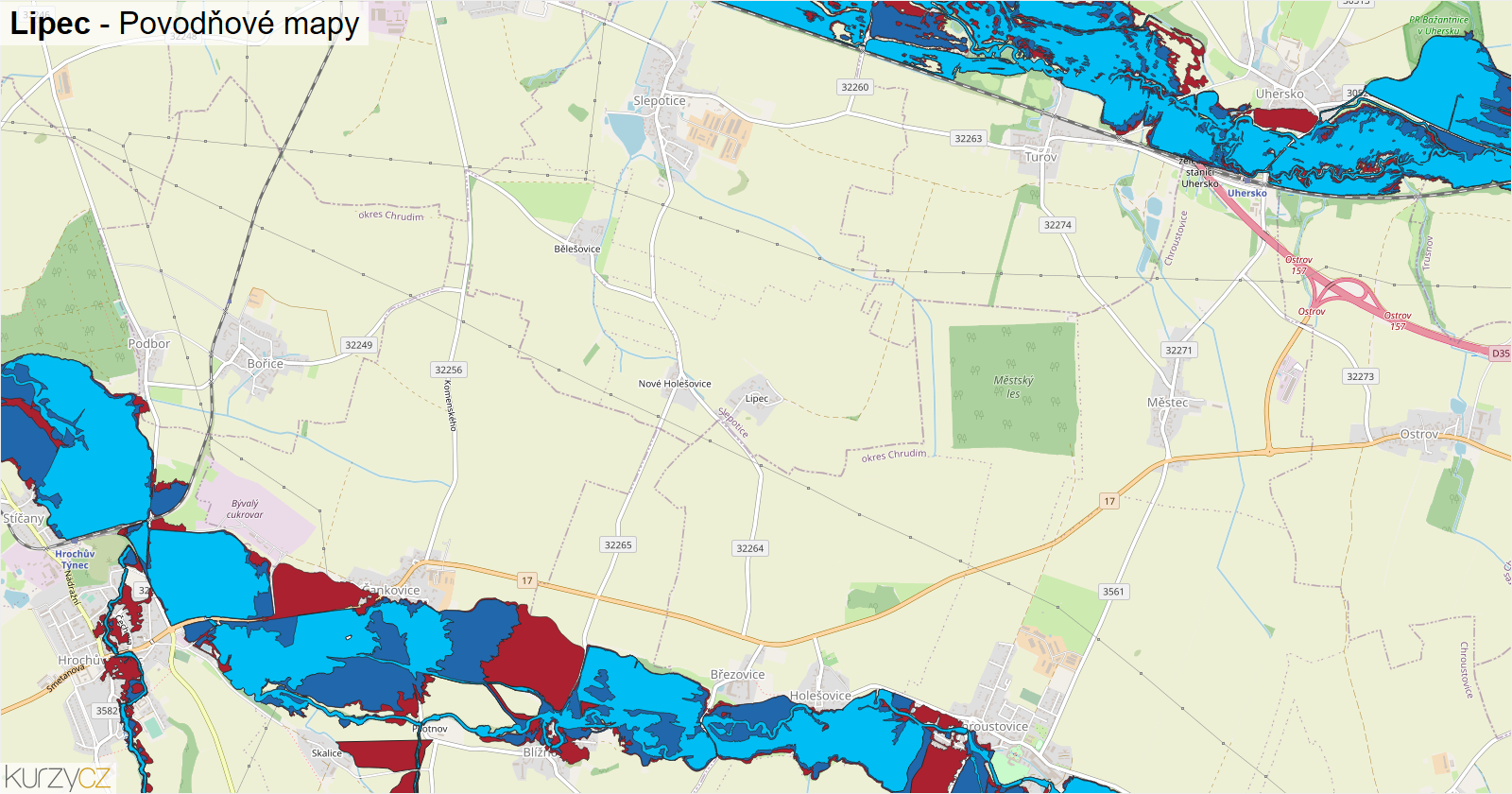The height and width of the screenshot is (794, 1512).
Task: Click the Slepotice village label
Action: 660,100
